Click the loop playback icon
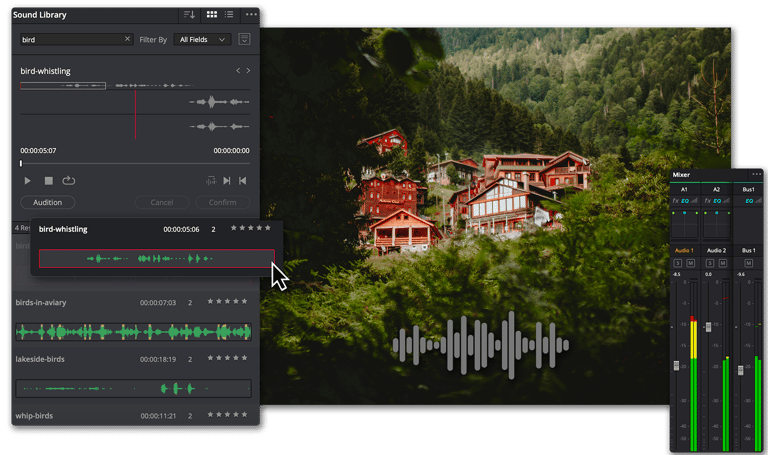 pyautogui.click(x=69, y=181)
